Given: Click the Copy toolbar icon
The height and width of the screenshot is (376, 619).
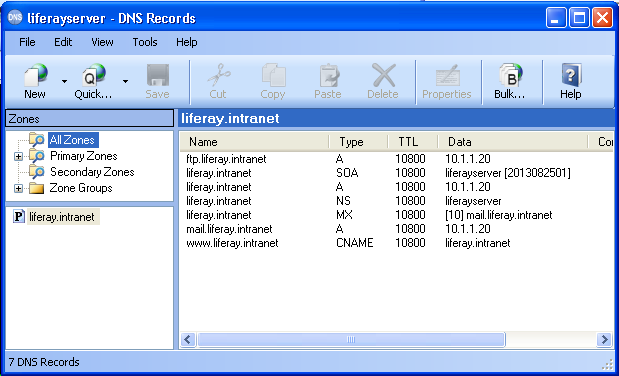Looking at the screenshot, I should click(273, 75).
